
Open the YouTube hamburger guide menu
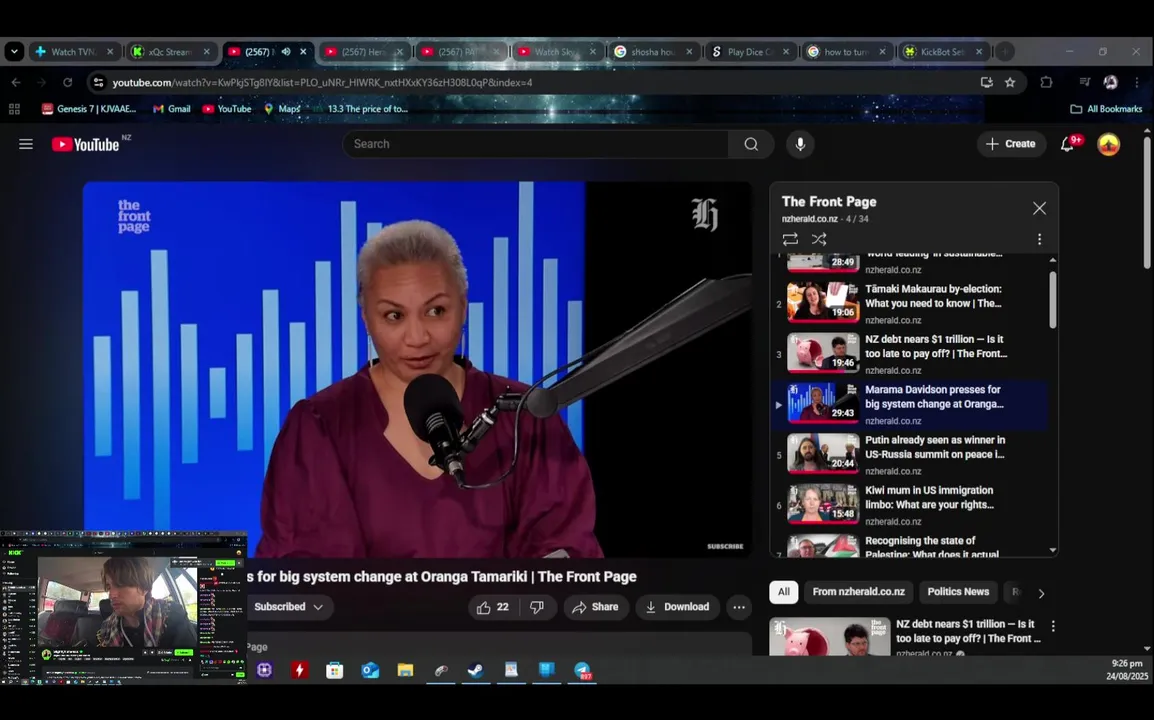click(26, 144)
